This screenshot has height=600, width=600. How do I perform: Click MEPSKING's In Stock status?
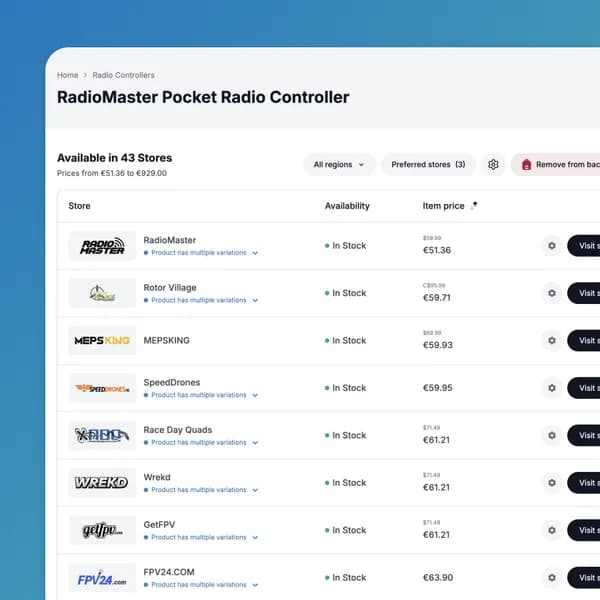[x=346, y=341]
